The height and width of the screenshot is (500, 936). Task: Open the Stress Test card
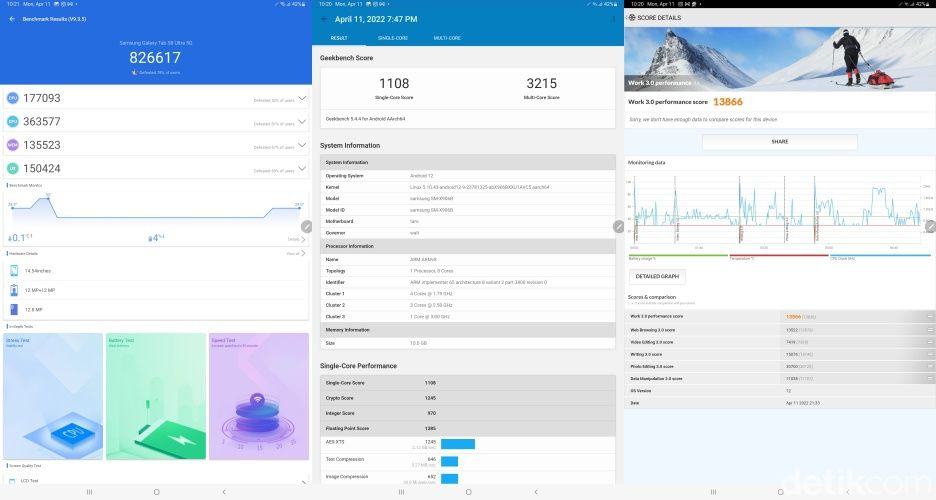53,396
